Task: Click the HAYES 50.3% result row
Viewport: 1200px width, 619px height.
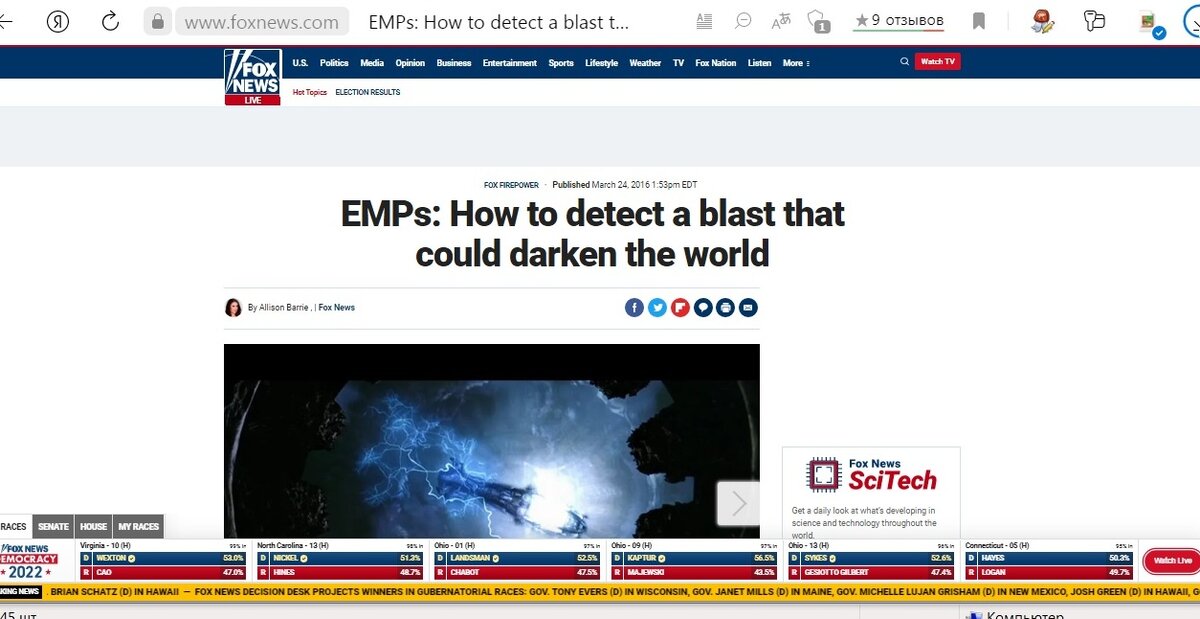Action: 1048,558
